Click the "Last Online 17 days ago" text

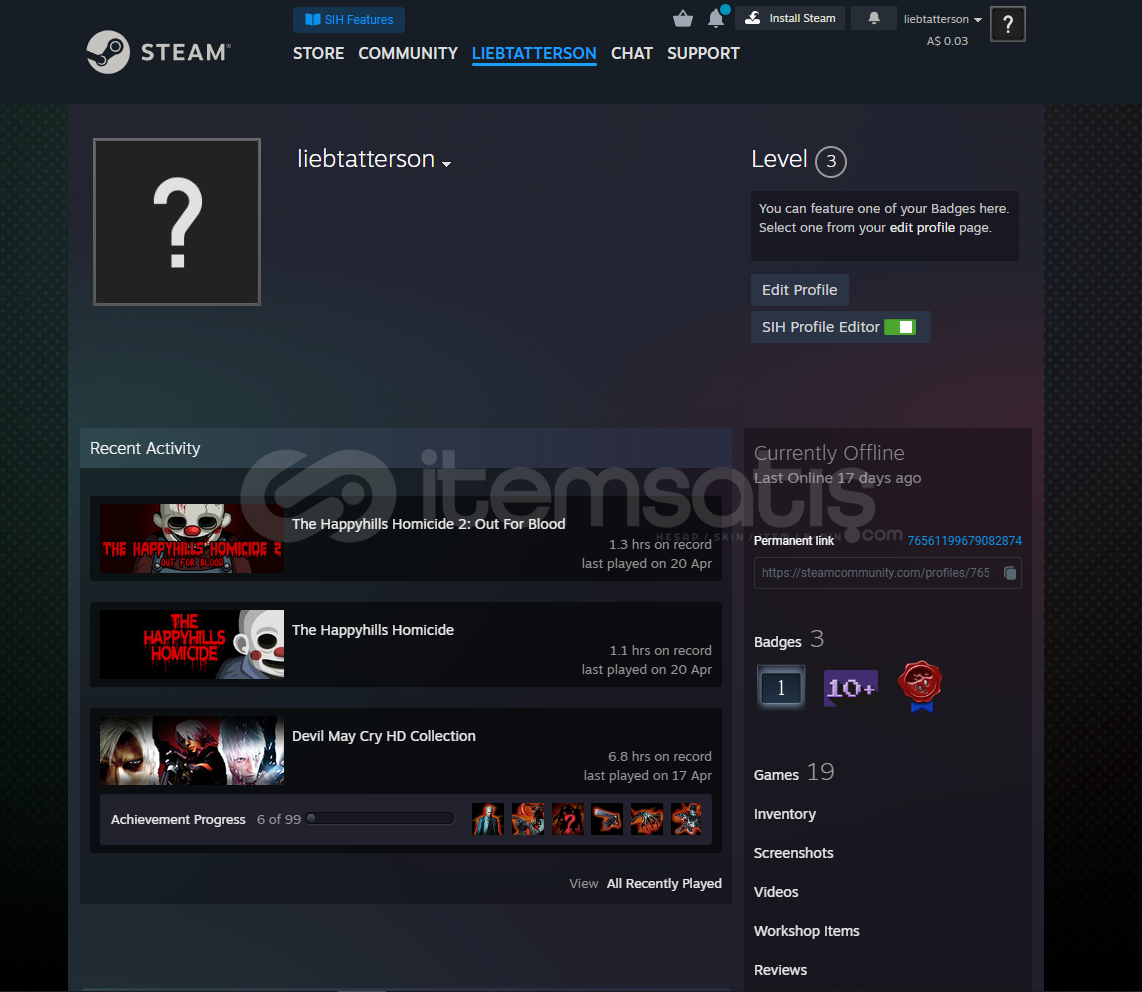pos(837,478)
